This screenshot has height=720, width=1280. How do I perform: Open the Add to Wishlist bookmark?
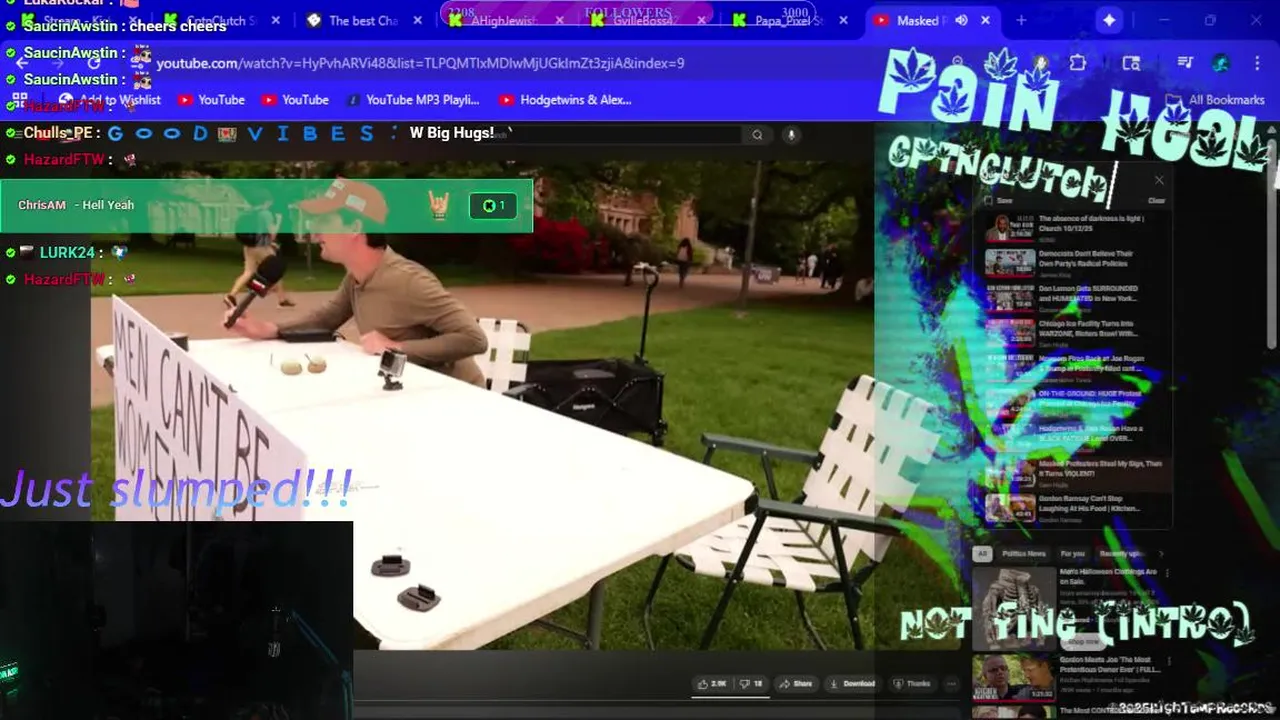coord(112,100)
